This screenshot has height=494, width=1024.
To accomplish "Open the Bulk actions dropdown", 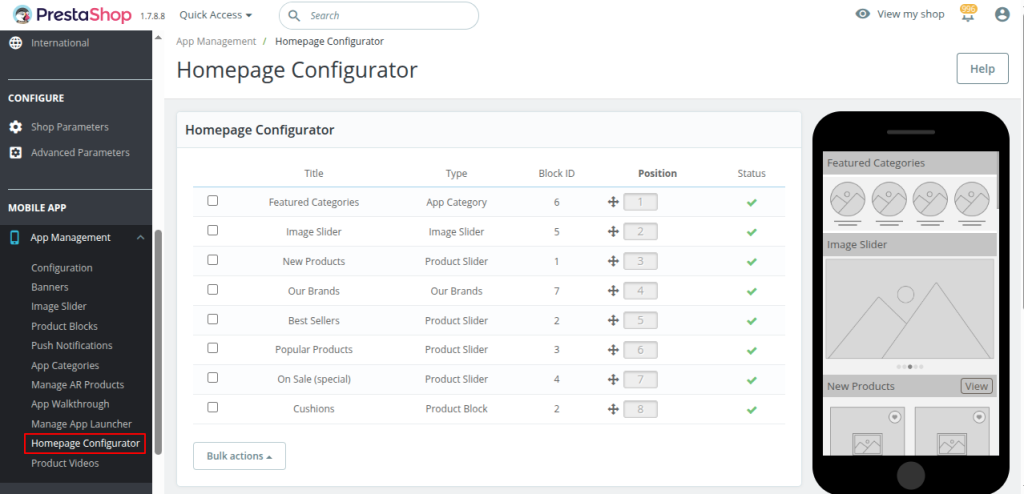I will coord(239,456).
